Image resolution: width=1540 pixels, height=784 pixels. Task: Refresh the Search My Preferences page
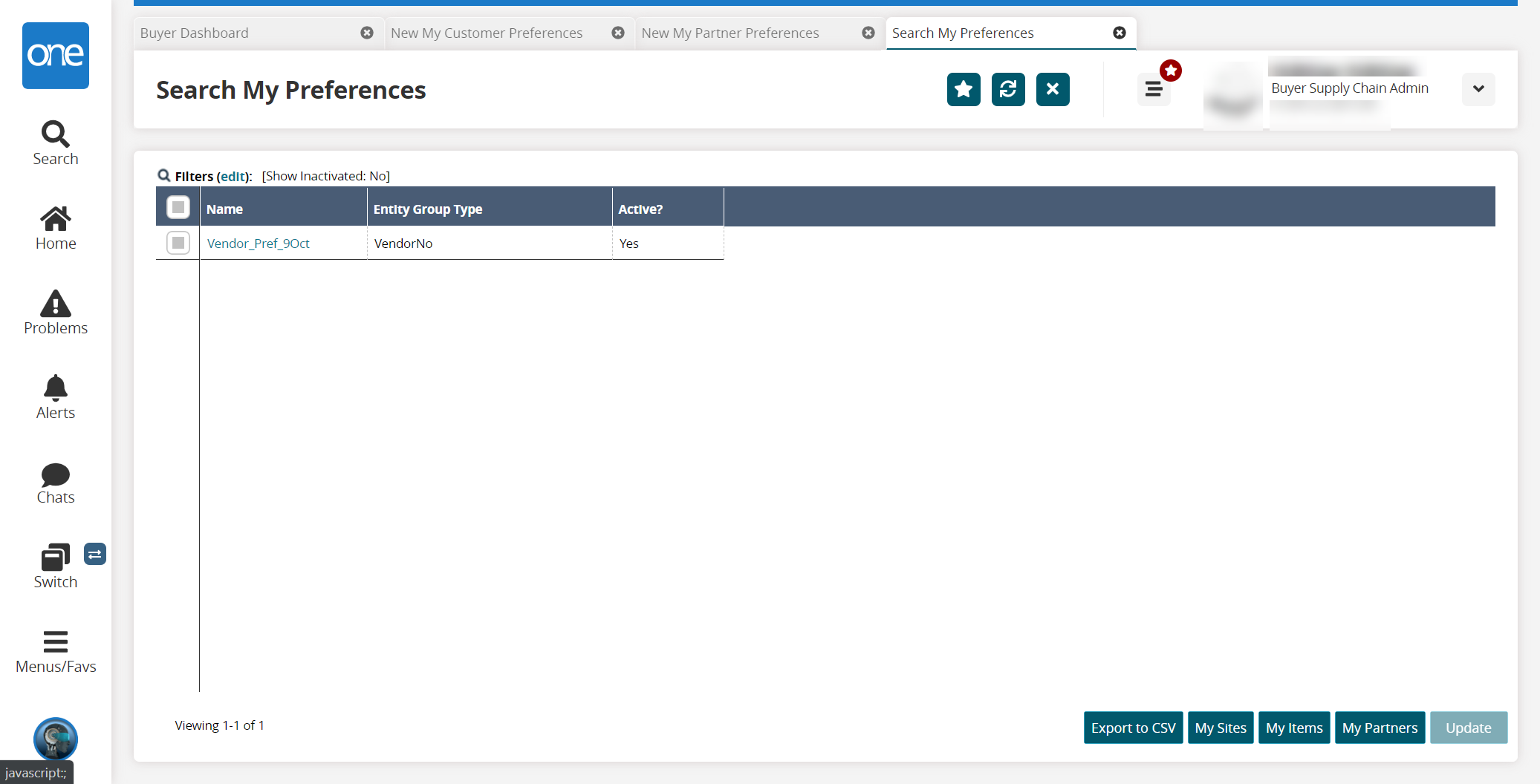click(x=1008, y=90)
